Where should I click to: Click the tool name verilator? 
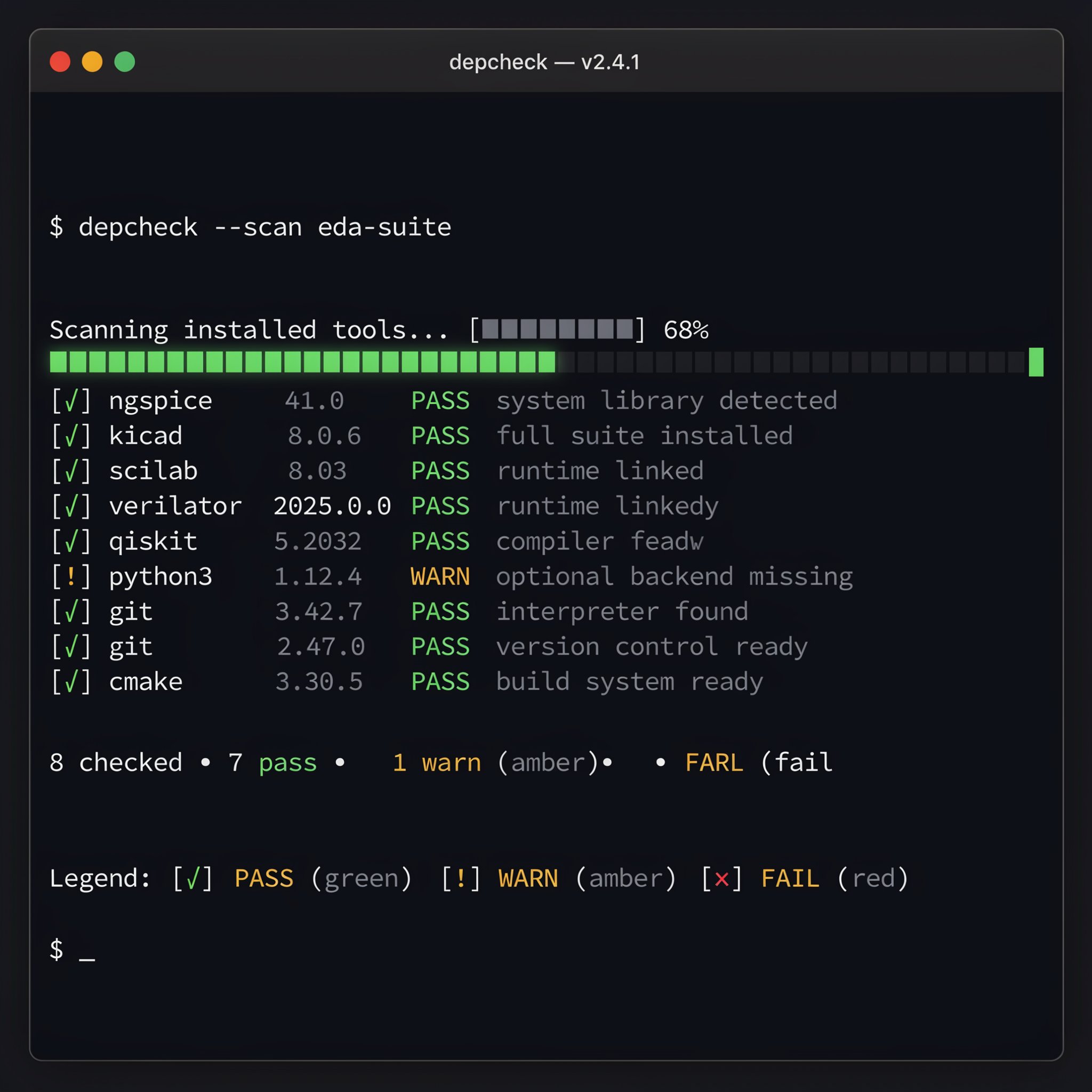click(x=175, y=506)
